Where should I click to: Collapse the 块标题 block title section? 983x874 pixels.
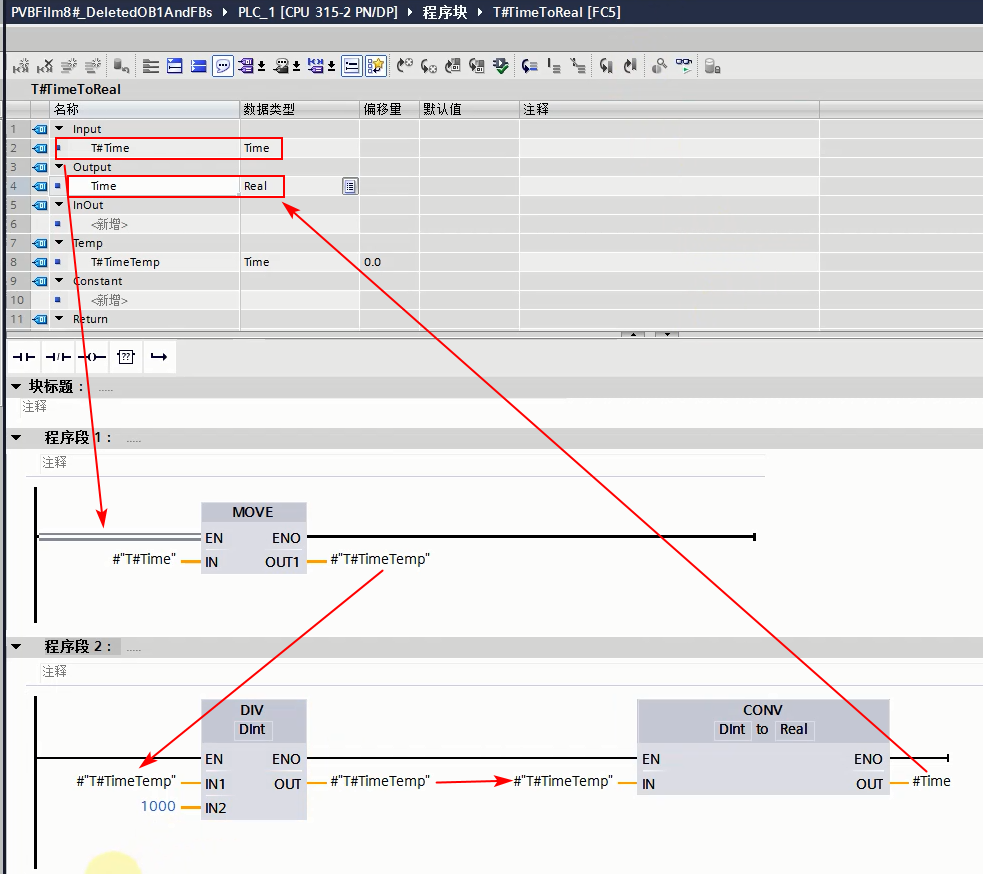(16, 387)
